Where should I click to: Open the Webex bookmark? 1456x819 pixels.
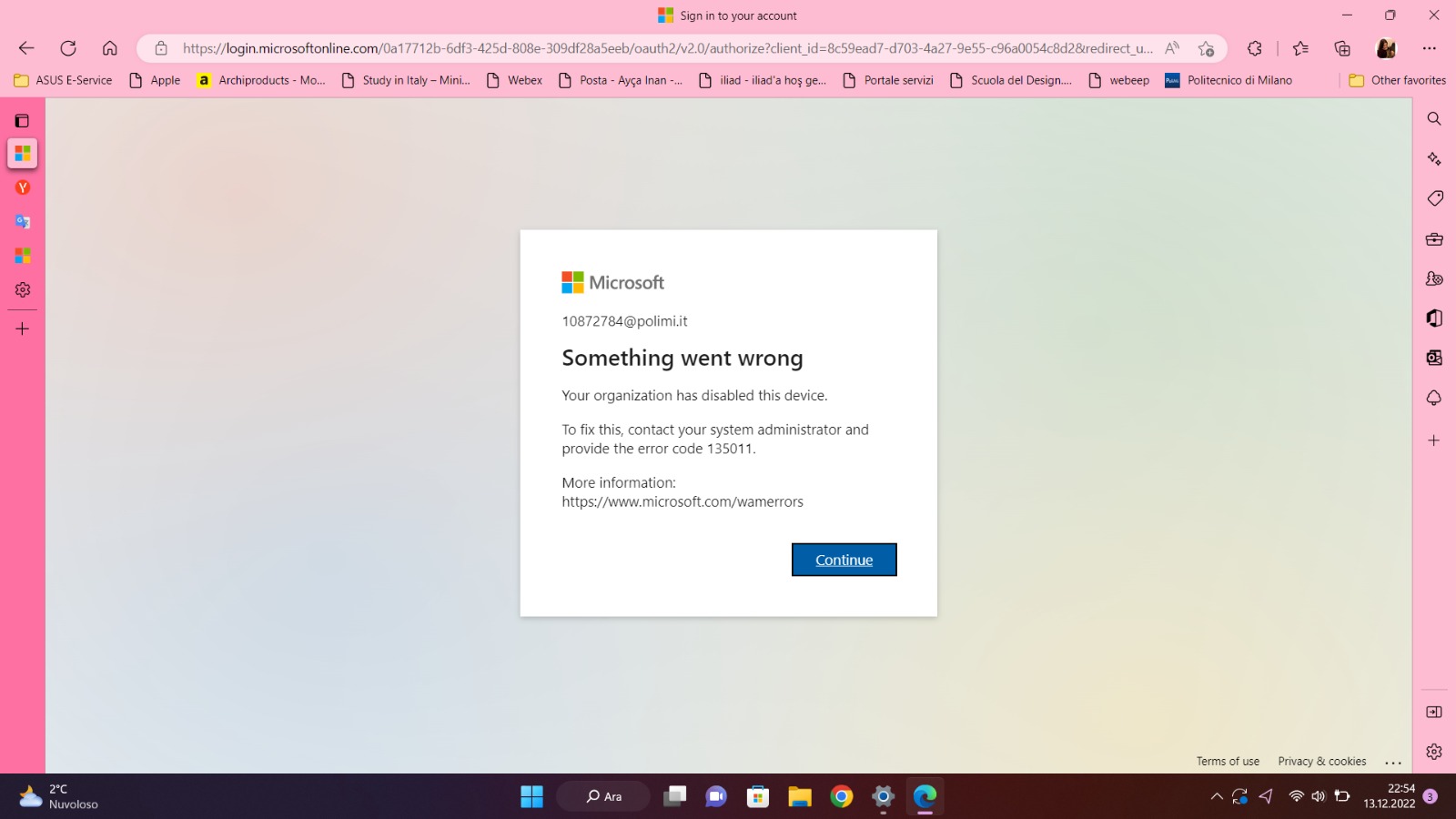point(514,80)
